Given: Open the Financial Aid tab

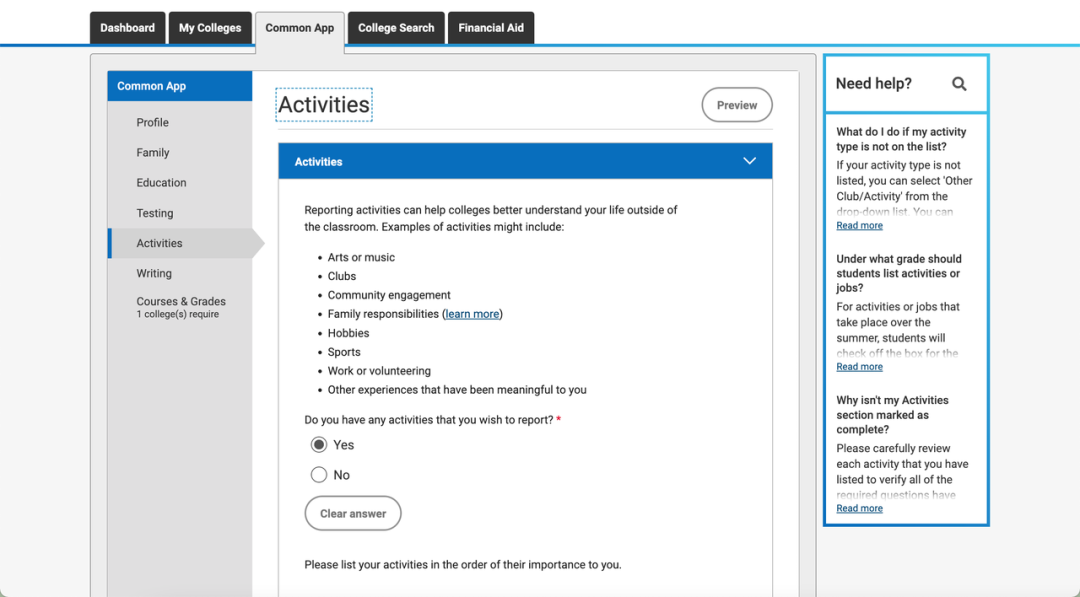Looking at the screenshot, I should click(x=490, y=28).
